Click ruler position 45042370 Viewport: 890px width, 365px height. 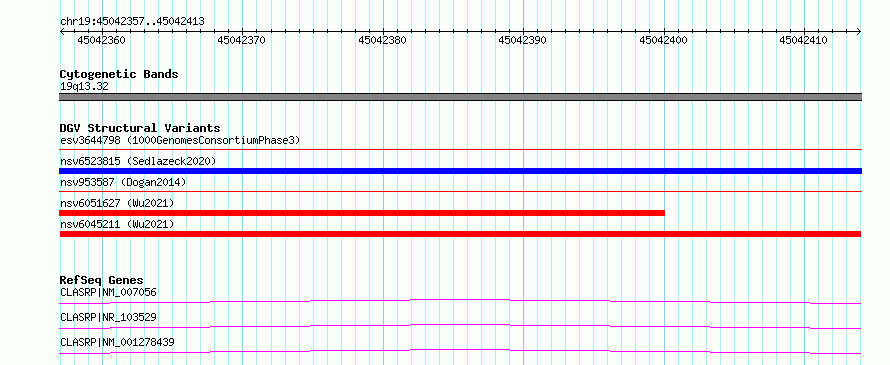[242, 40]
